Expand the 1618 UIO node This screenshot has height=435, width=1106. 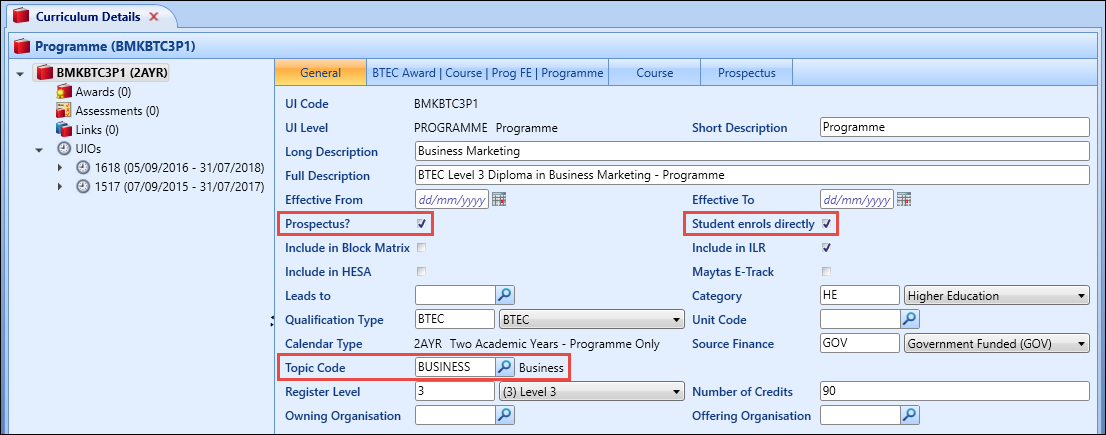[x=60, y=168]
